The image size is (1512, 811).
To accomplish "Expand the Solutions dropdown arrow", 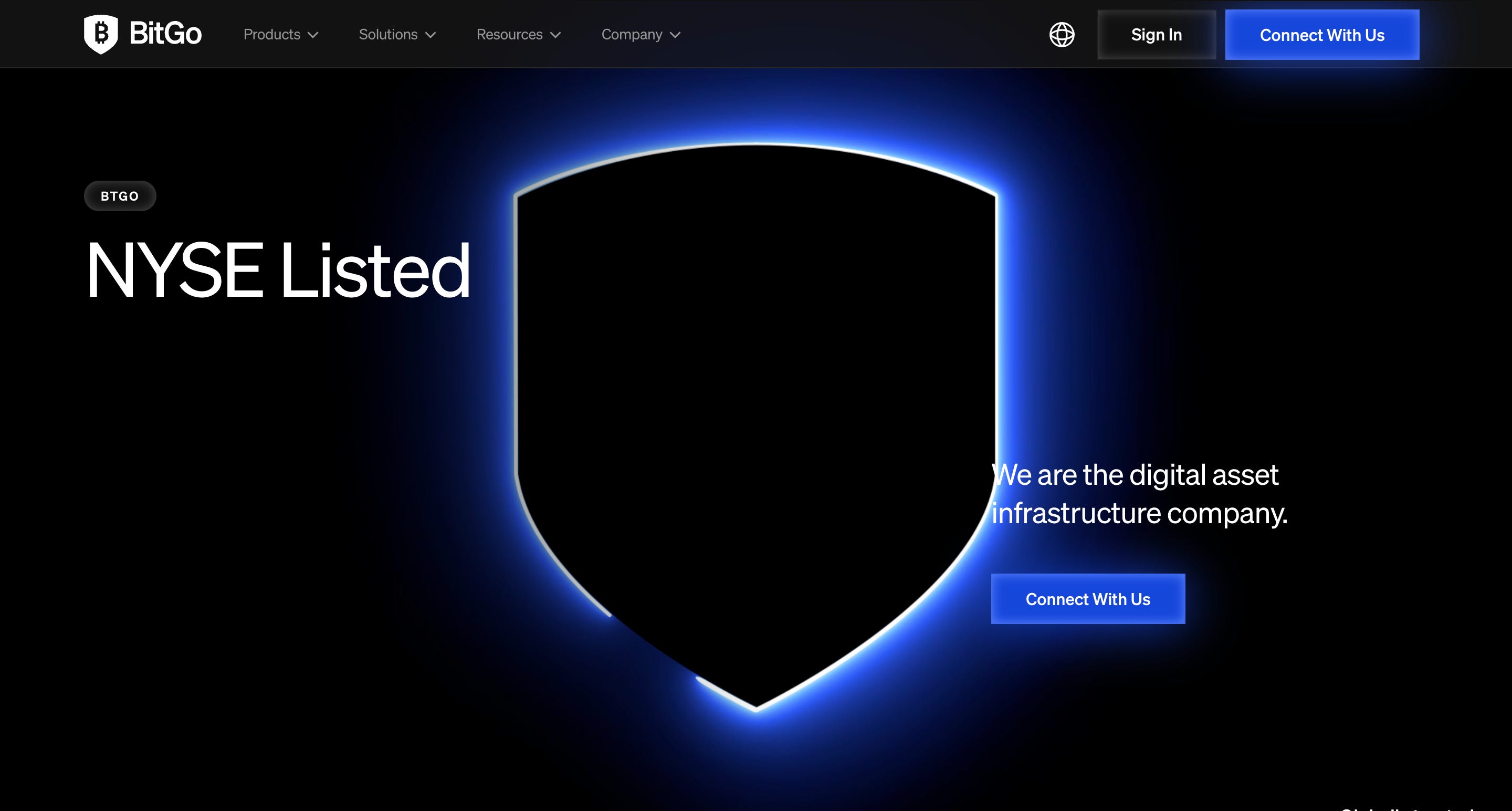I will [x=431, y=35].
